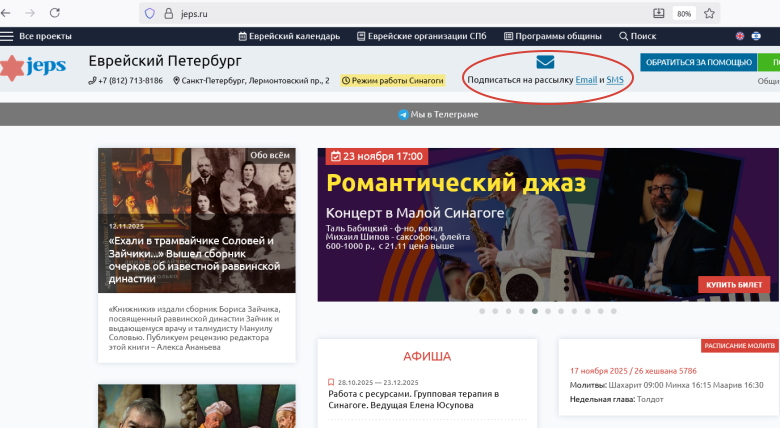Click the envelope newsletter icon
This screenshot has height=428, width=780.
[545, 62]
